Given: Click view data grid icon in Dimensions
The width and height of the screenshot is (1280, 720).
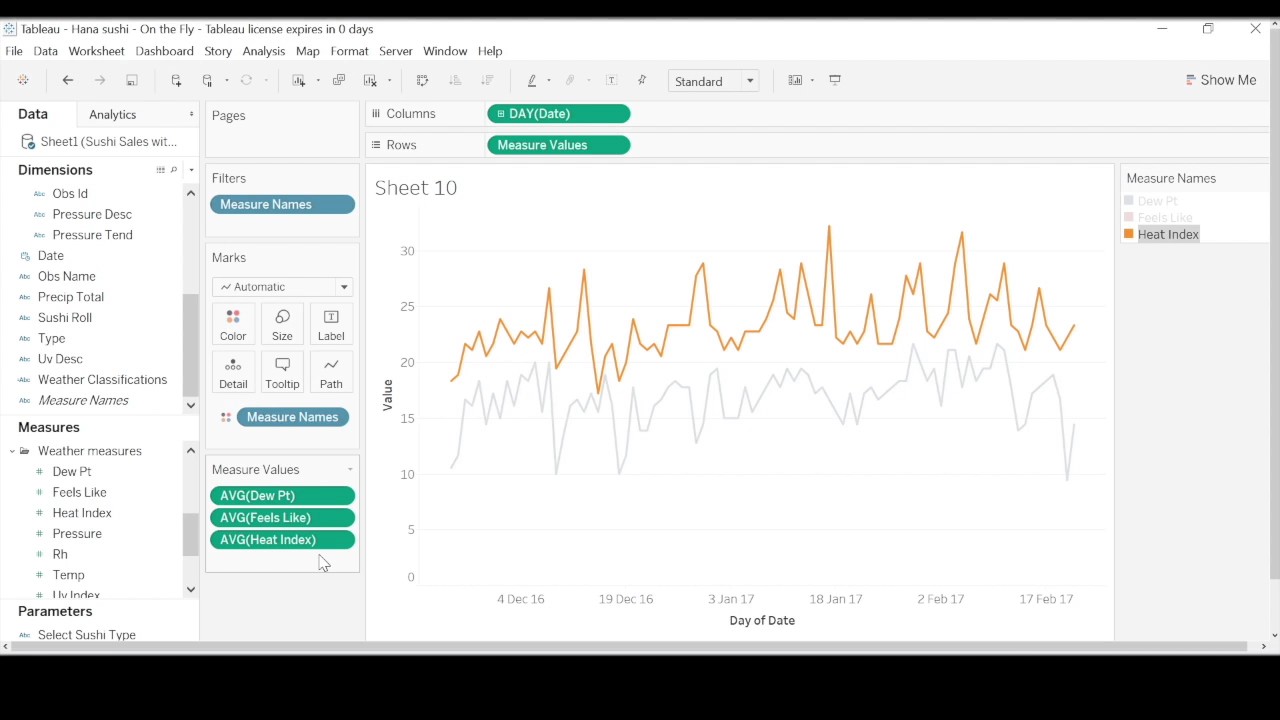Looking at the screenshot, I should [x=160, y=170].
